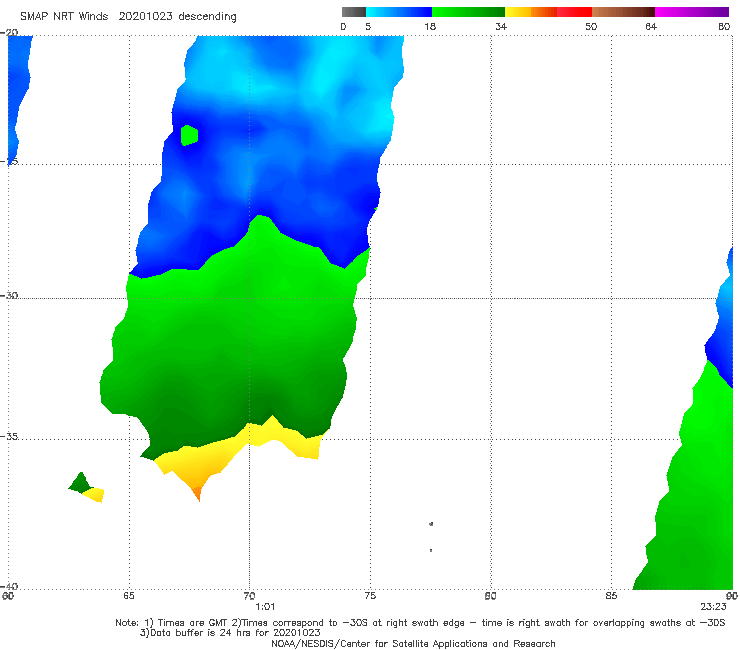The width and height of the screenshot is (740, 650).
Task: Click the title 'SMAP NRT Winds 20201023 descending'
Action: click(x=128, y=16)
